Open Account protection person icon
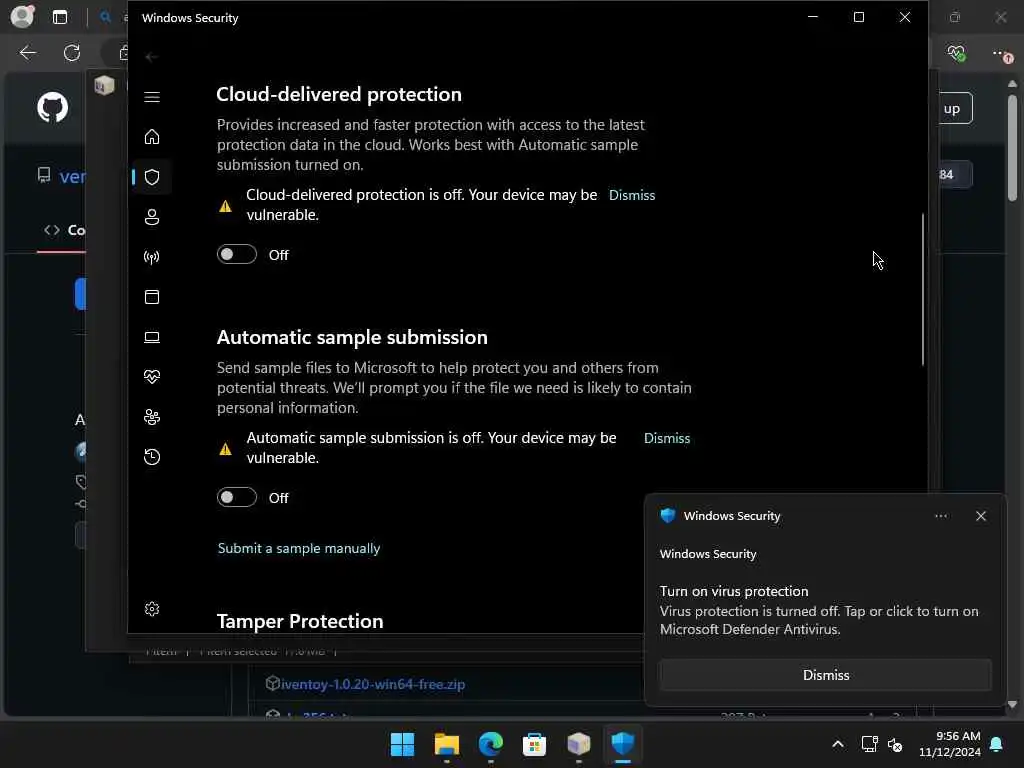1024x768 pixels. 152,217
